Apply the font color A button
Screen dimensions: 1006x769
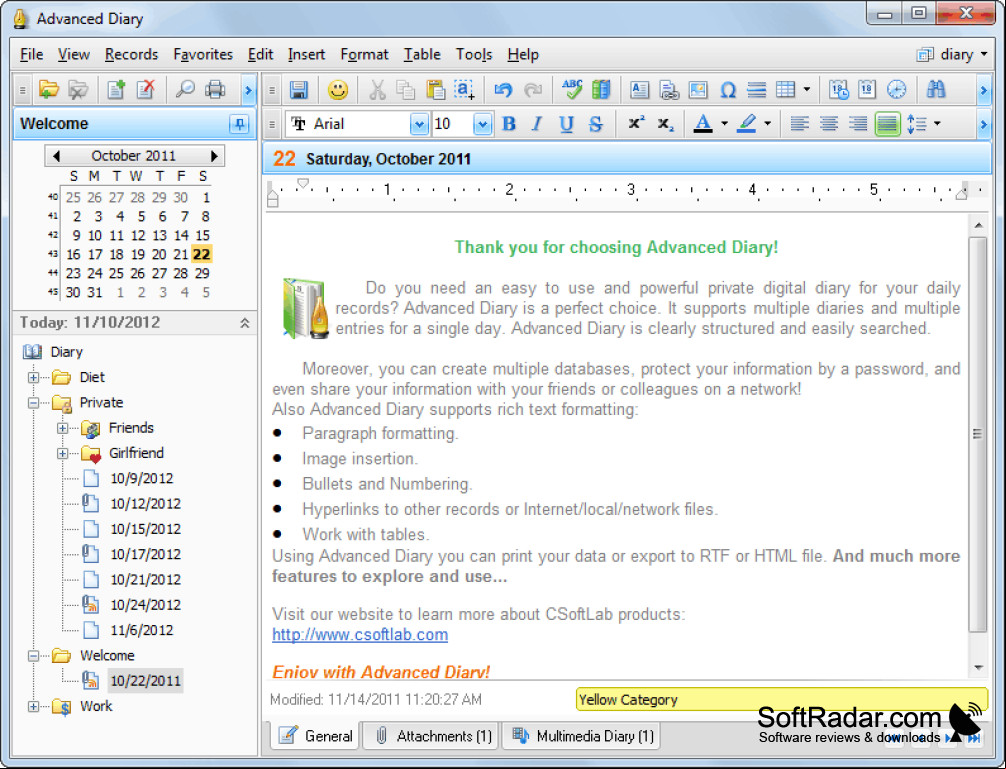pyautogui.click(x=703, y=124)
